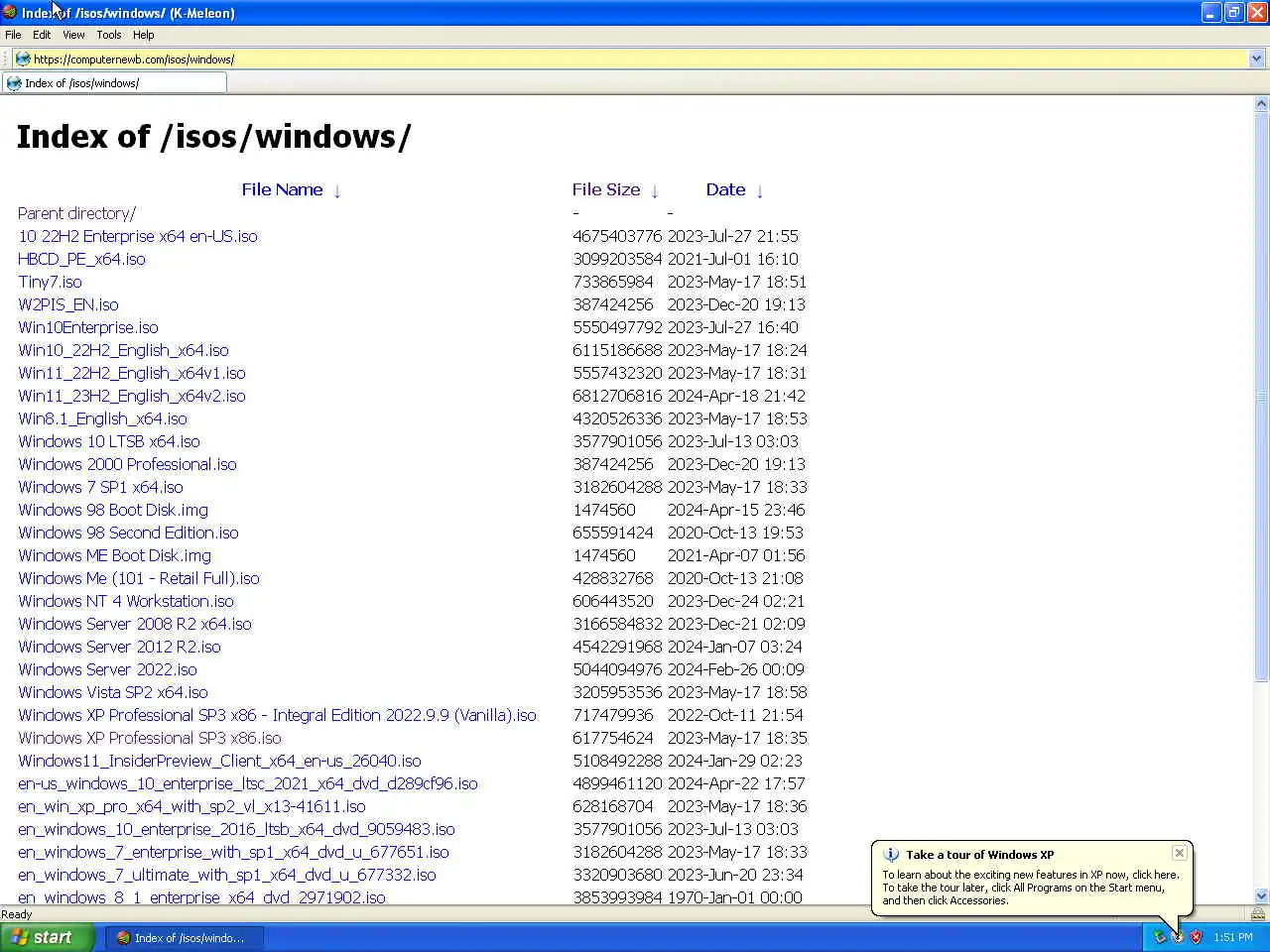
Task: Click Windows XP Professional SP3 x86.iso
Action: click(150, 738)
